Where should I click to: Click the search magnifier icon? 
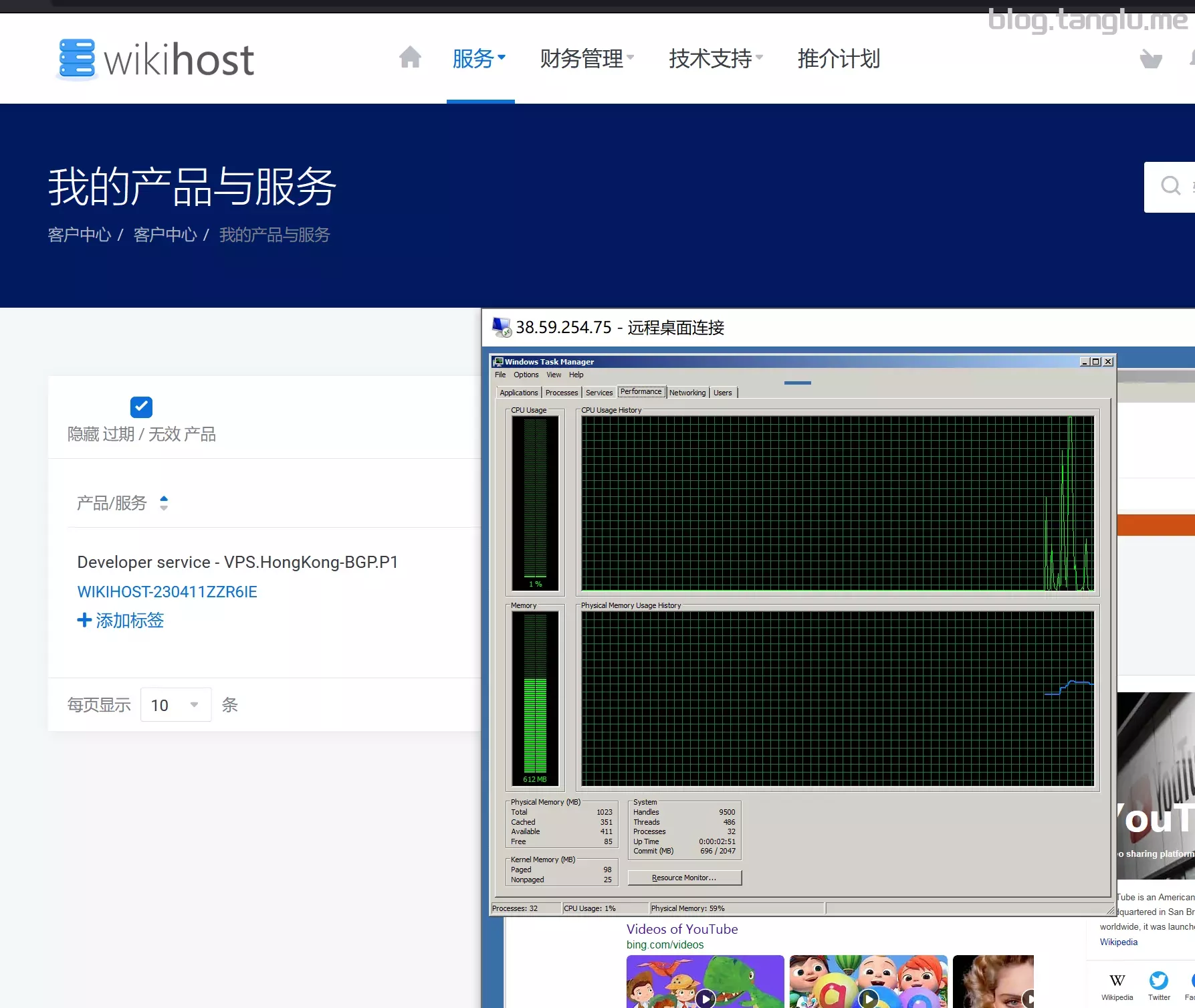(1170, 185)
